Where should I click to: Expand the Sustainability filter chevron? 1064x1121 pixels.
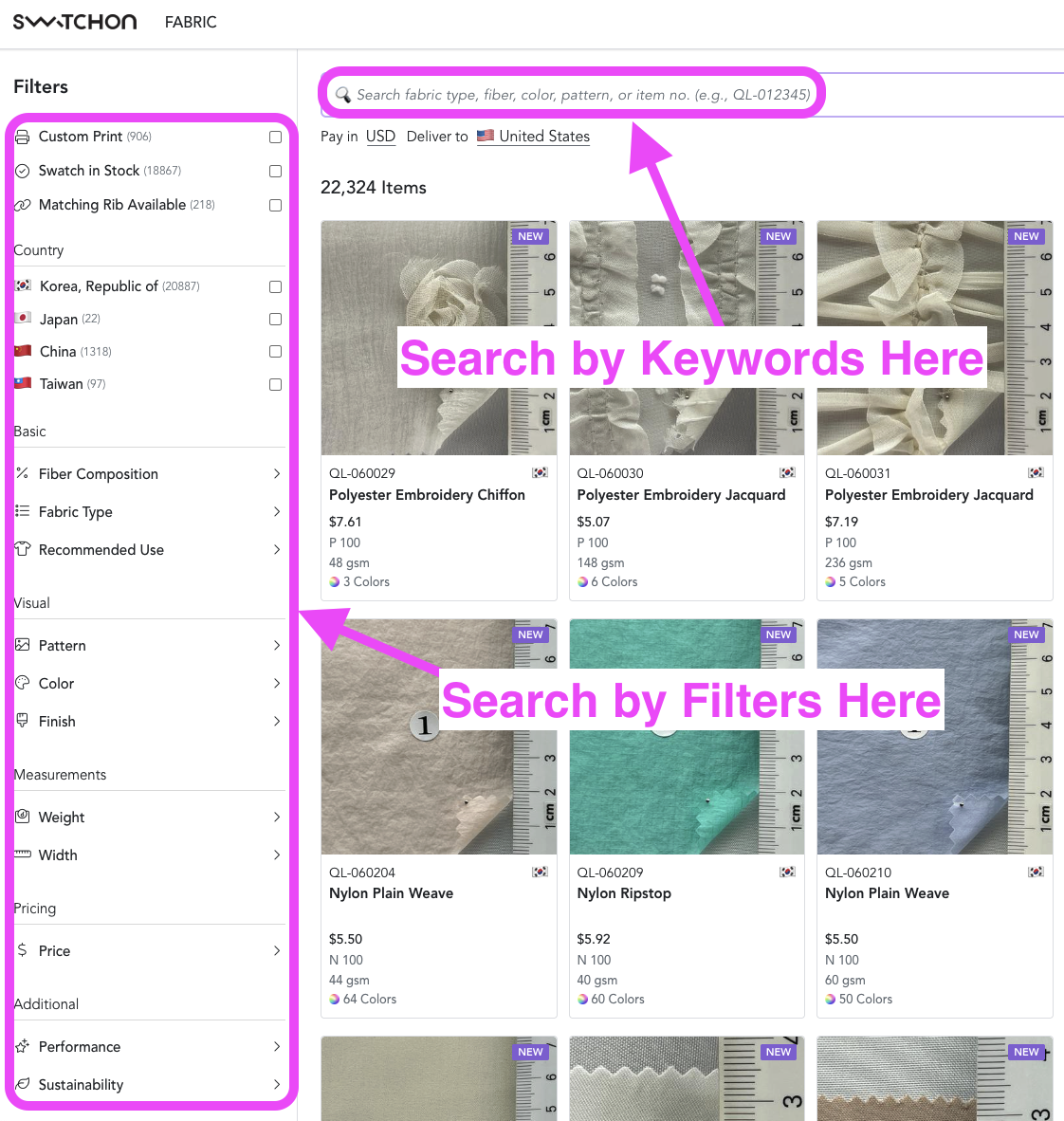click(277, 1085)
